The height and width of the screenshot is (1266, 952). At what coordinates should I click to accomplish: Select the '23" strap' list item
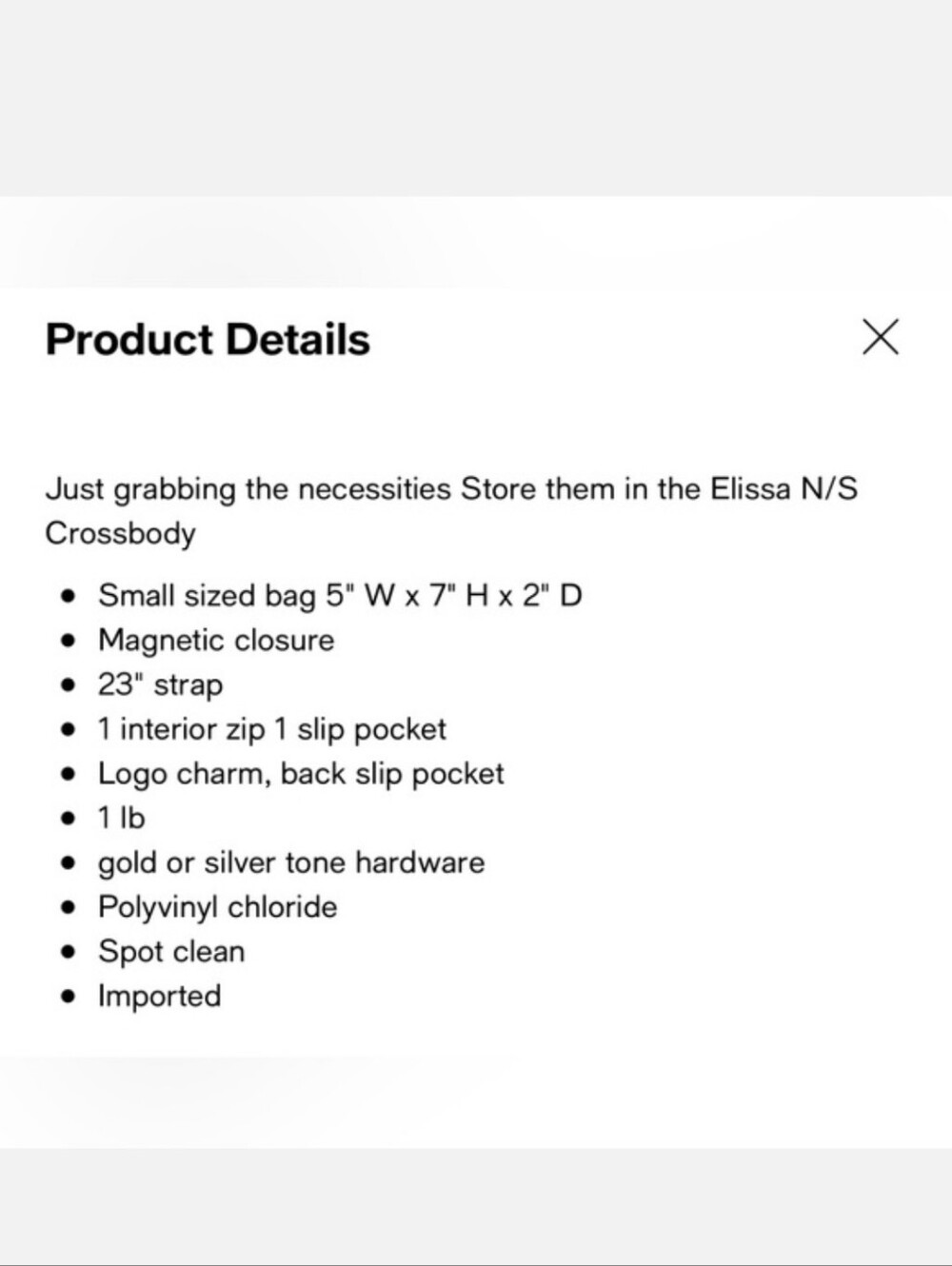tap(160, 684)
